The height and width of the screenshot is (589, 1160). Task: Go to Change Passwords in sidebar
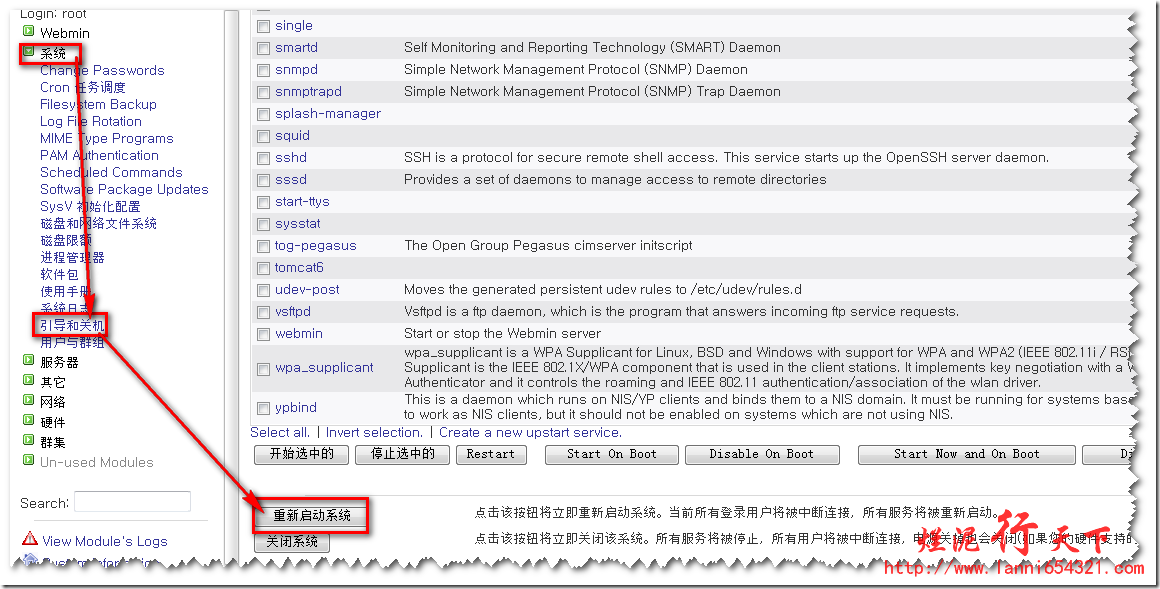tap(102, 70)
